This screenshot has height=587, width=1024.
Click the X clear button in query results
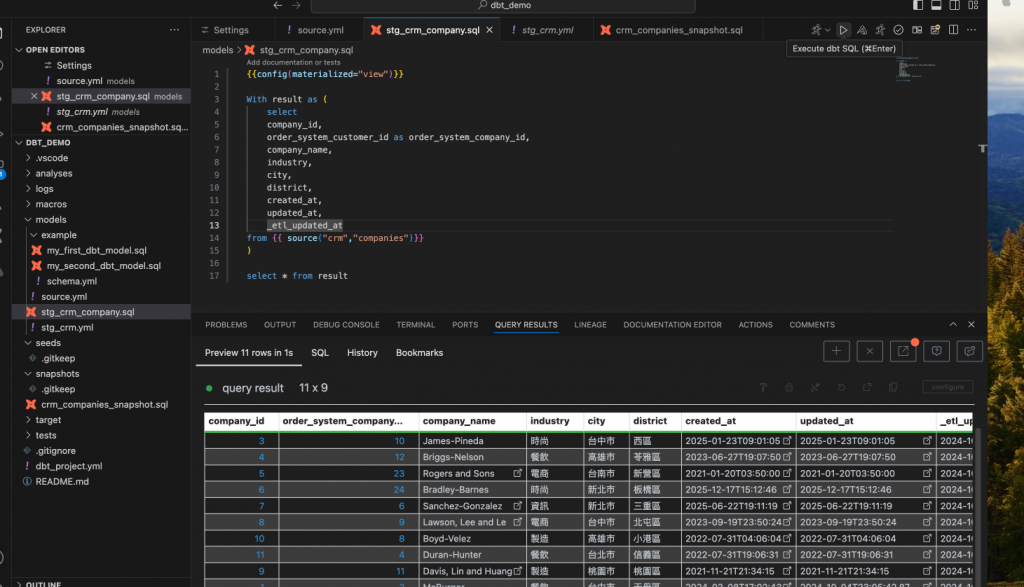[x=870, y=351]
